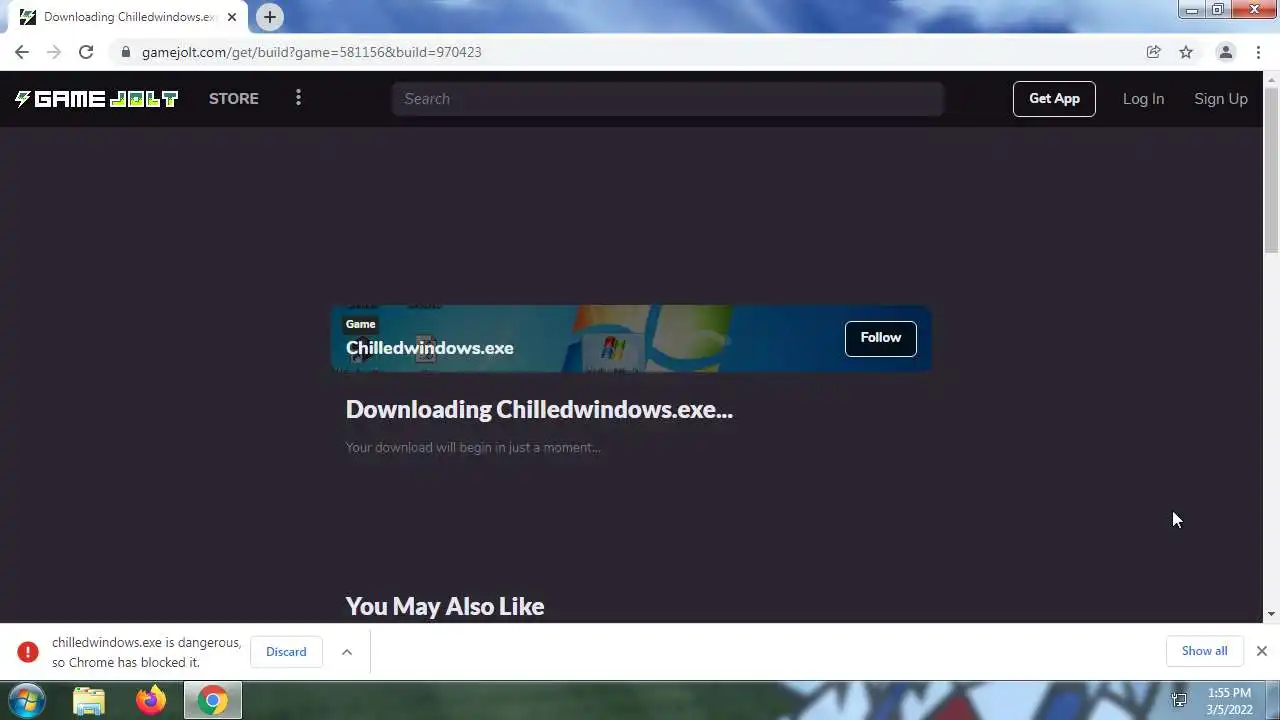Click the taskbar clock showing 1:55 PM
1280x720 pixels.
pos(1229,701)
